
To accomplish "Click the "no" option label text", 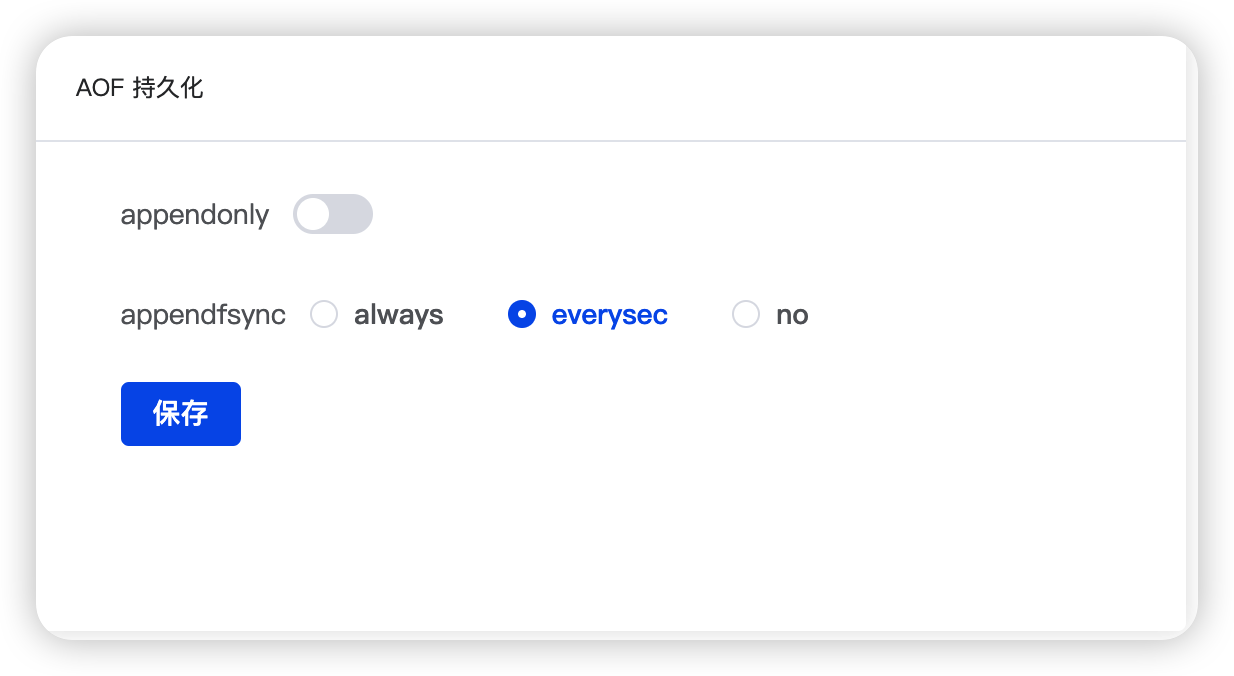I will (792, 315).
